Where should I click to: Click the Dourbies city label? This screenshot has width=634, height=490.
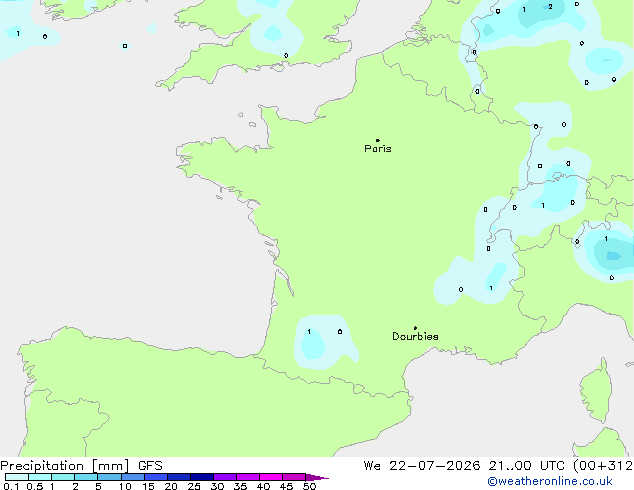point(415,336)
